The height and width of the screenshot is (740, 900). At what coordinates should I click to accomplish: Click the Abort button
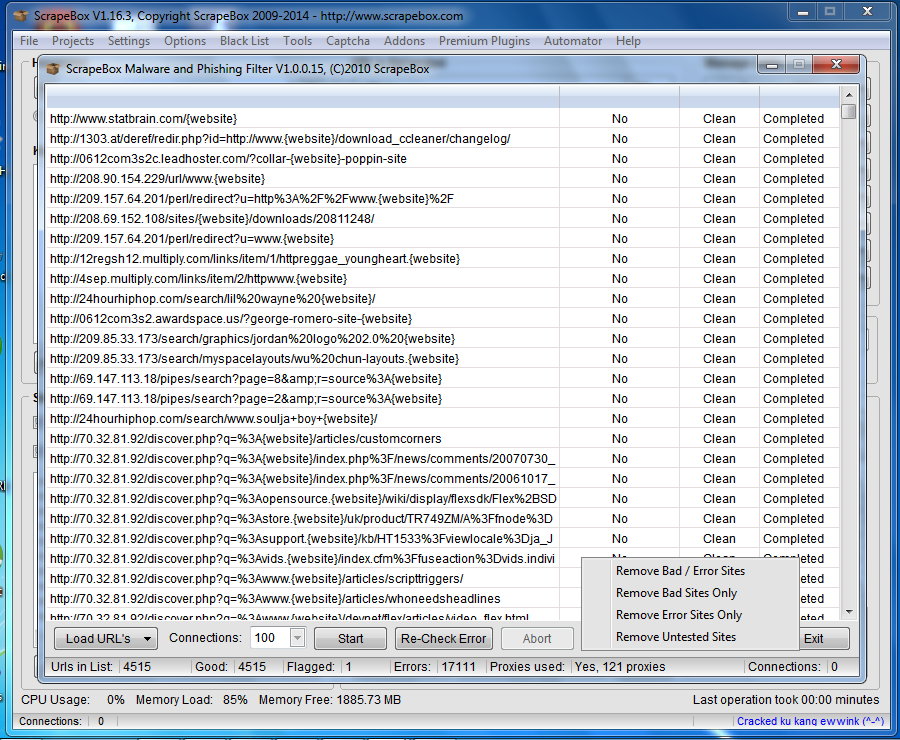click(537, 638)
